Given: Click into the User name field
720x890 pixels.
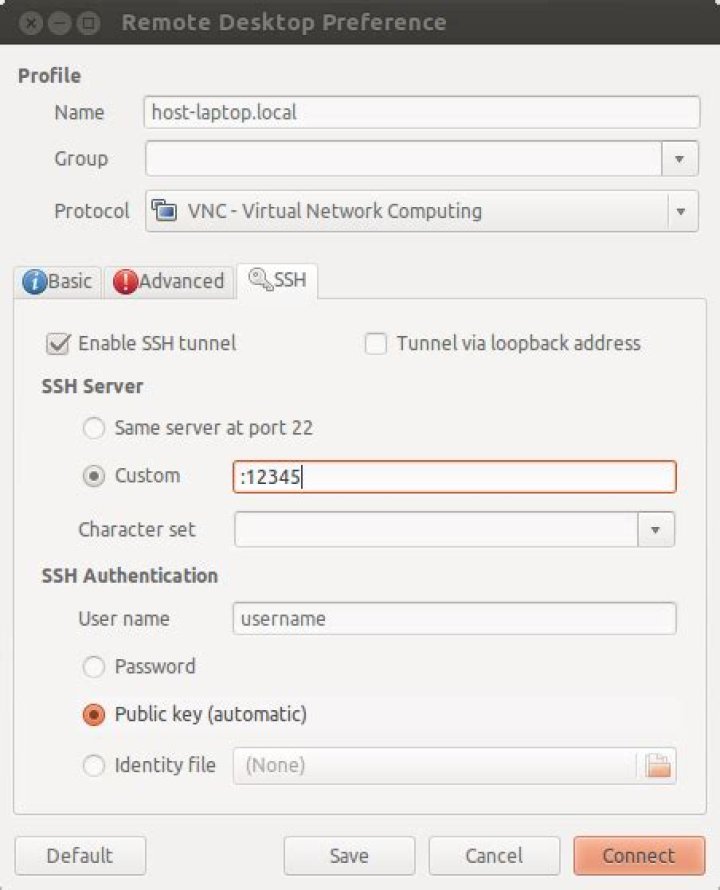Looking at the screenshot, I should coord(454,619).
